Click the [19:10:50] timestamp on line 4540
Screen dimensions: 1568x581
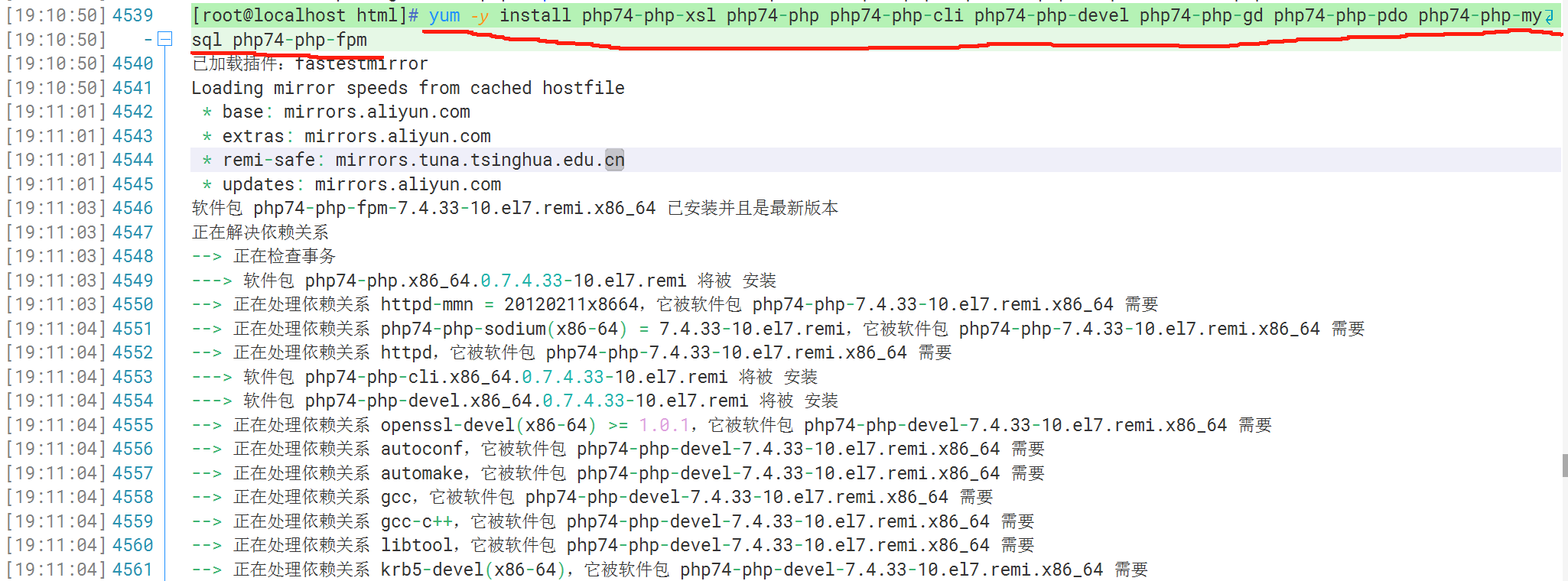(x=56, y=63)
